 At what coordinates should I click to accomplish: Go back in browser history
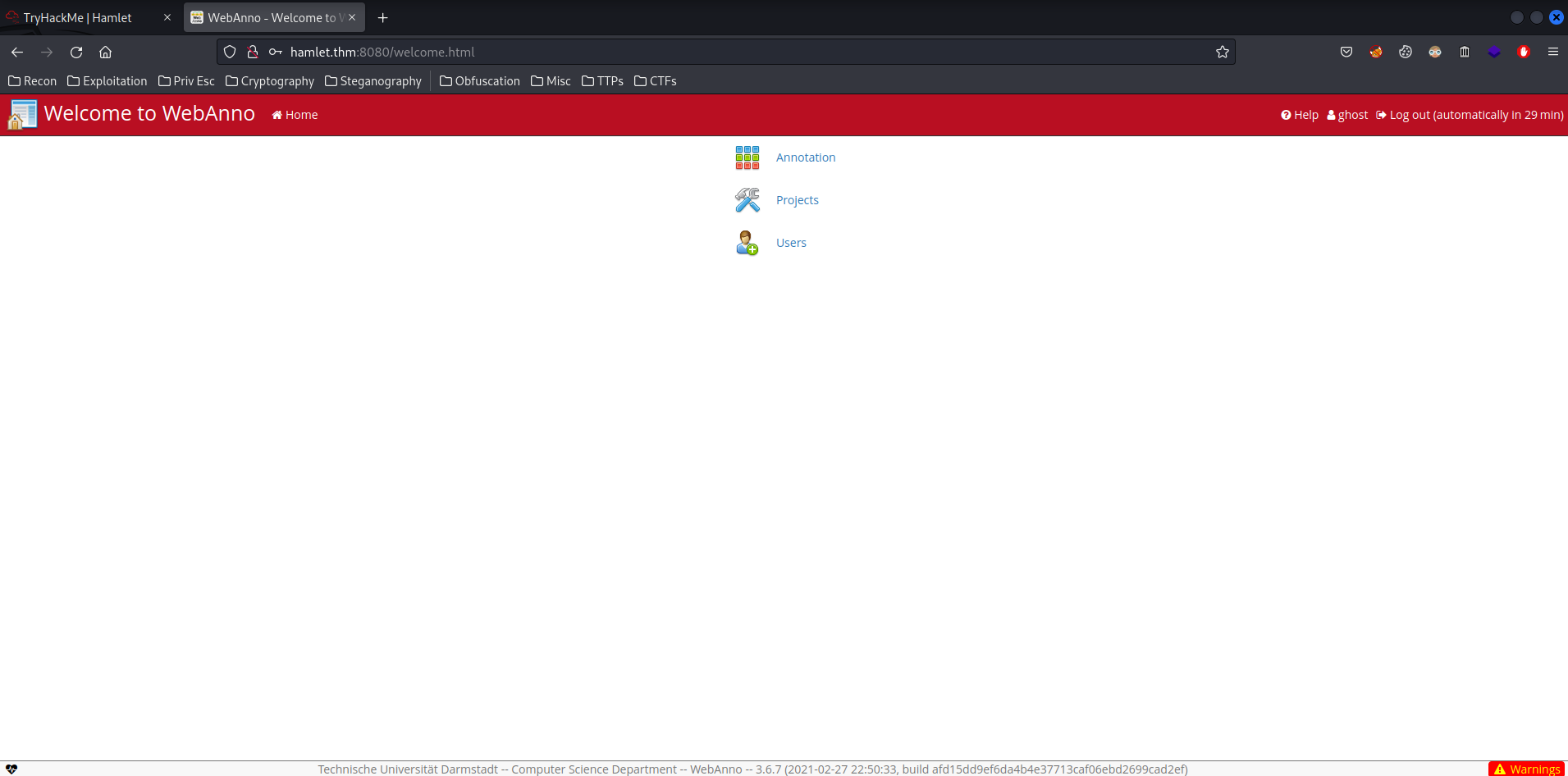[17, 52]
